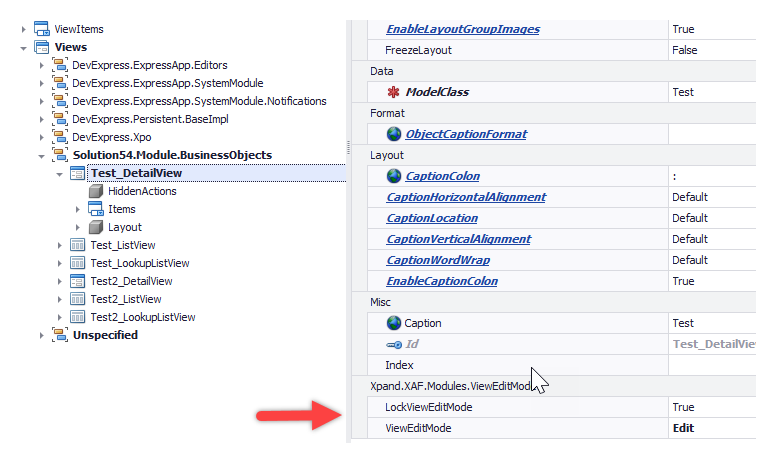This screenshot has width=776, height=463.
Task: Open the CaptionWordWrap property link
Action: [x=438, y=260]
